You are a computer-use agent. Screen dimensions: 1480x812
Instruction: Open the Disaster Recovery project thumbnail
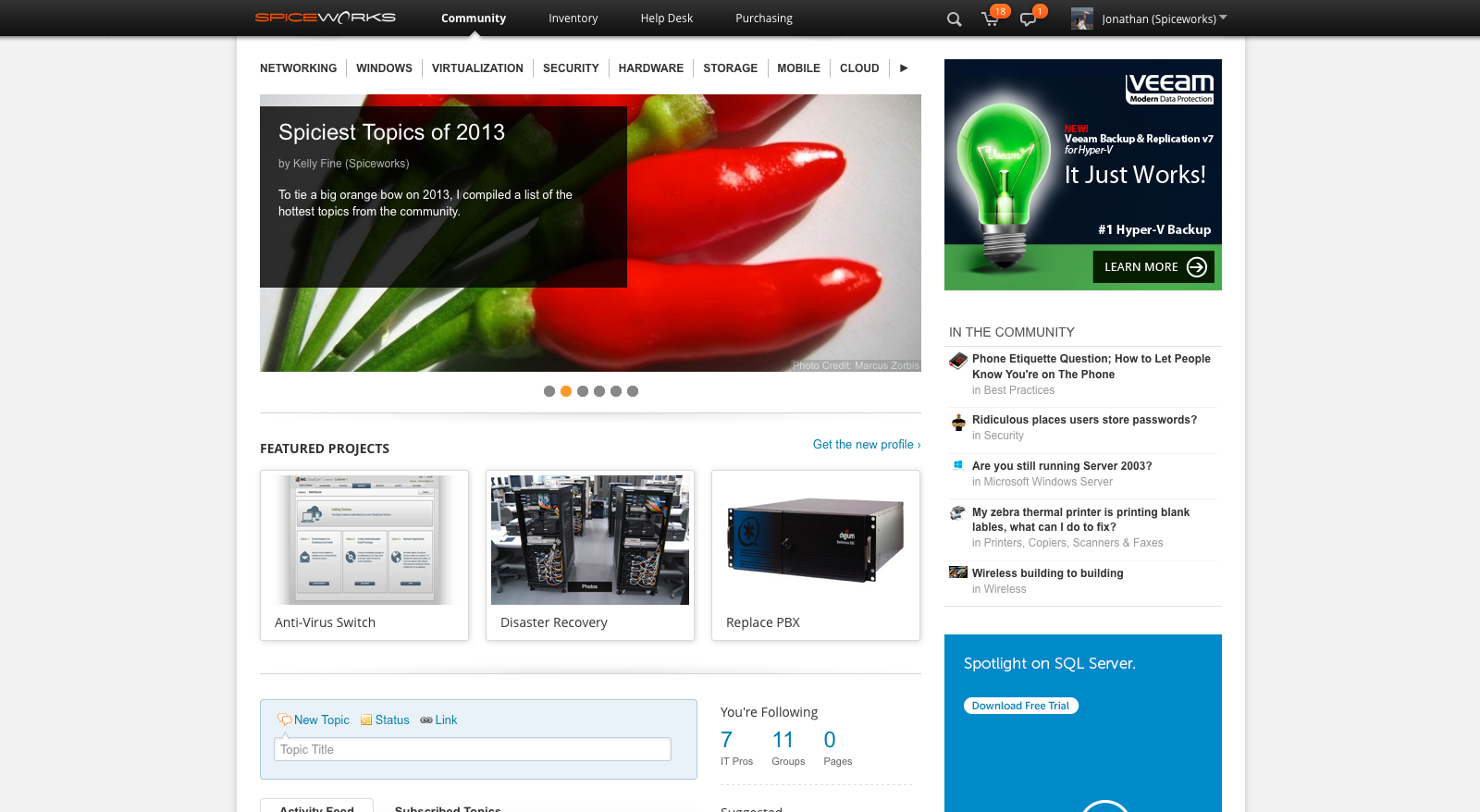[x=590, y=540]
